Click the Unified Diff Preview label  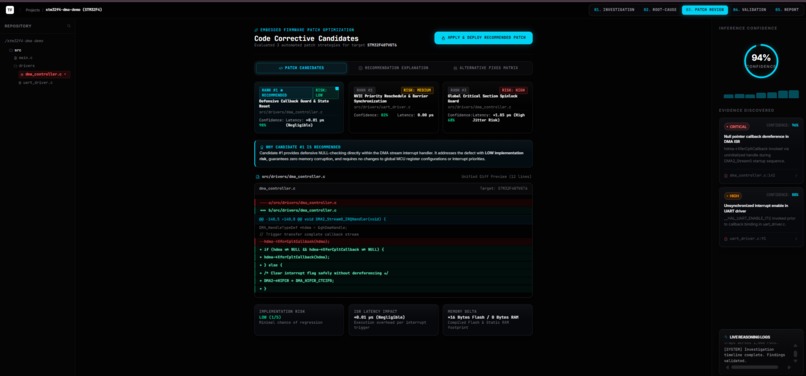(497, 176)
